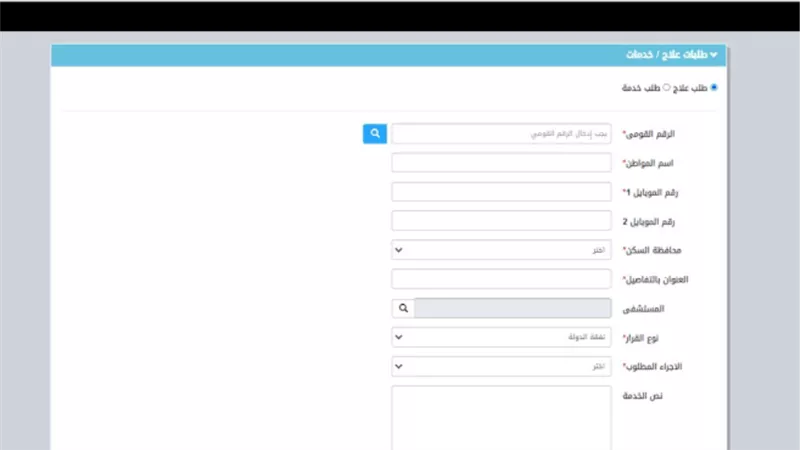800x450 pixels.
Task: Click the نص الخدمة text area
Action: click(x=501, y=418)
